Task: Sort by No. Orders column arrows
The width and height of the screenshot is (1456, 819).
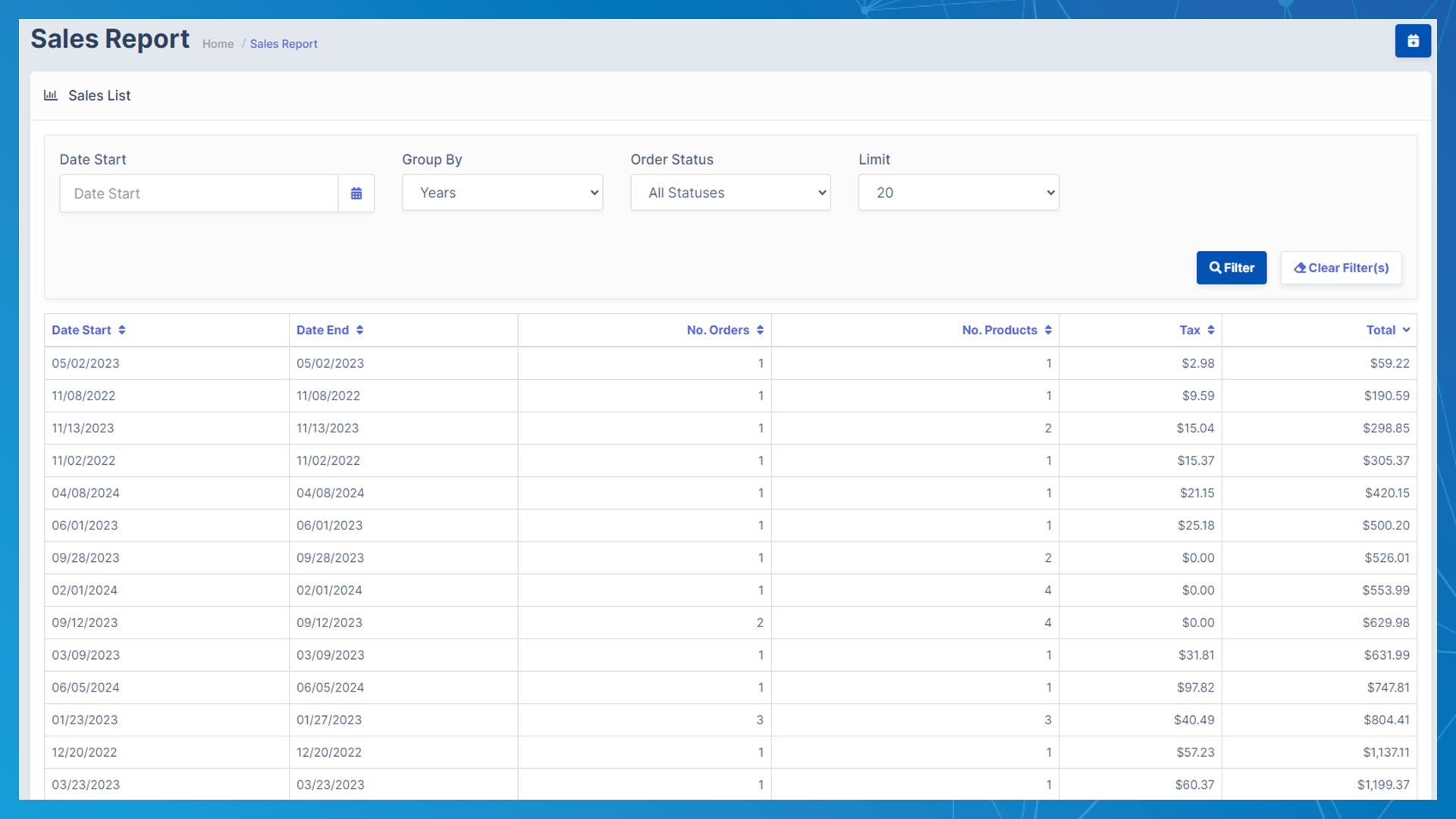Action: [x=760, y=330]
